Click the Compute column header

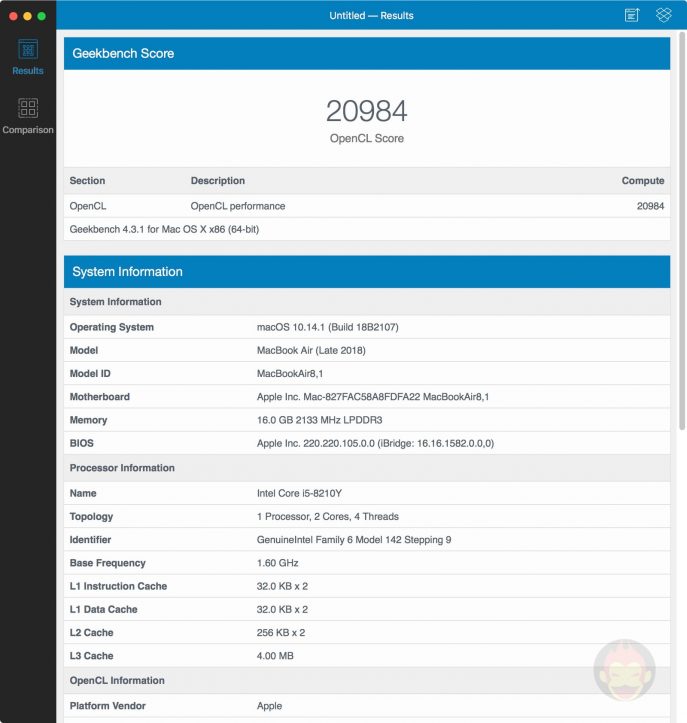click(642, 181)
